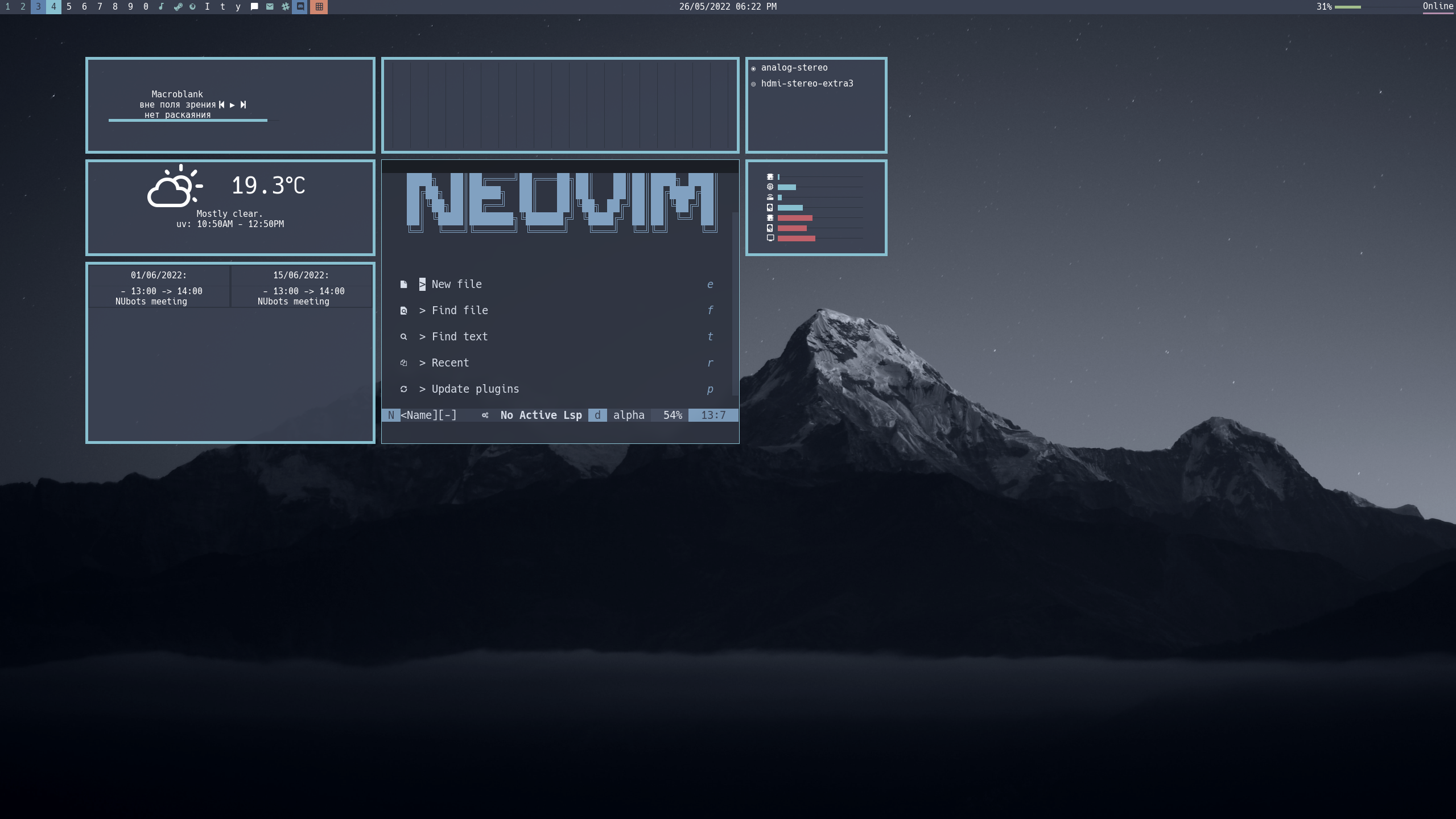This screenshot has width=1456, height=819.
Task: Choose Find text in the Neovim dashboard
Action: (x=556, y=337)
